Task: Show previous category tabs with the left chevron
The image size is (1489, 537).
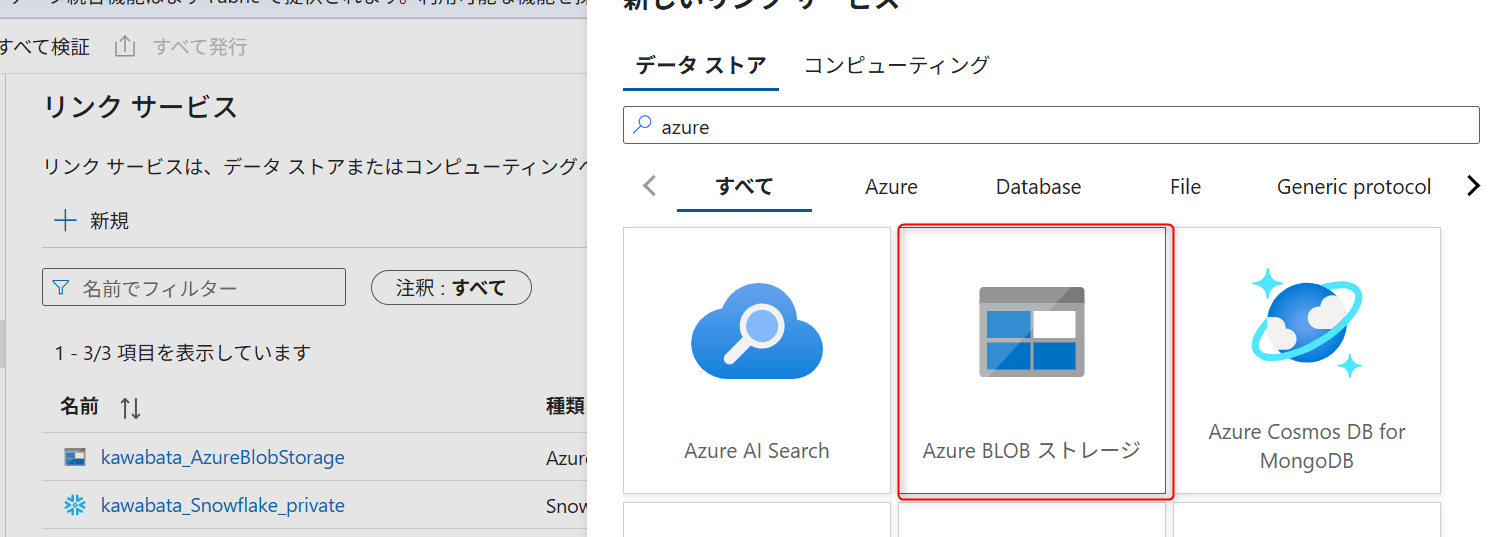Action: click(650, 186)
